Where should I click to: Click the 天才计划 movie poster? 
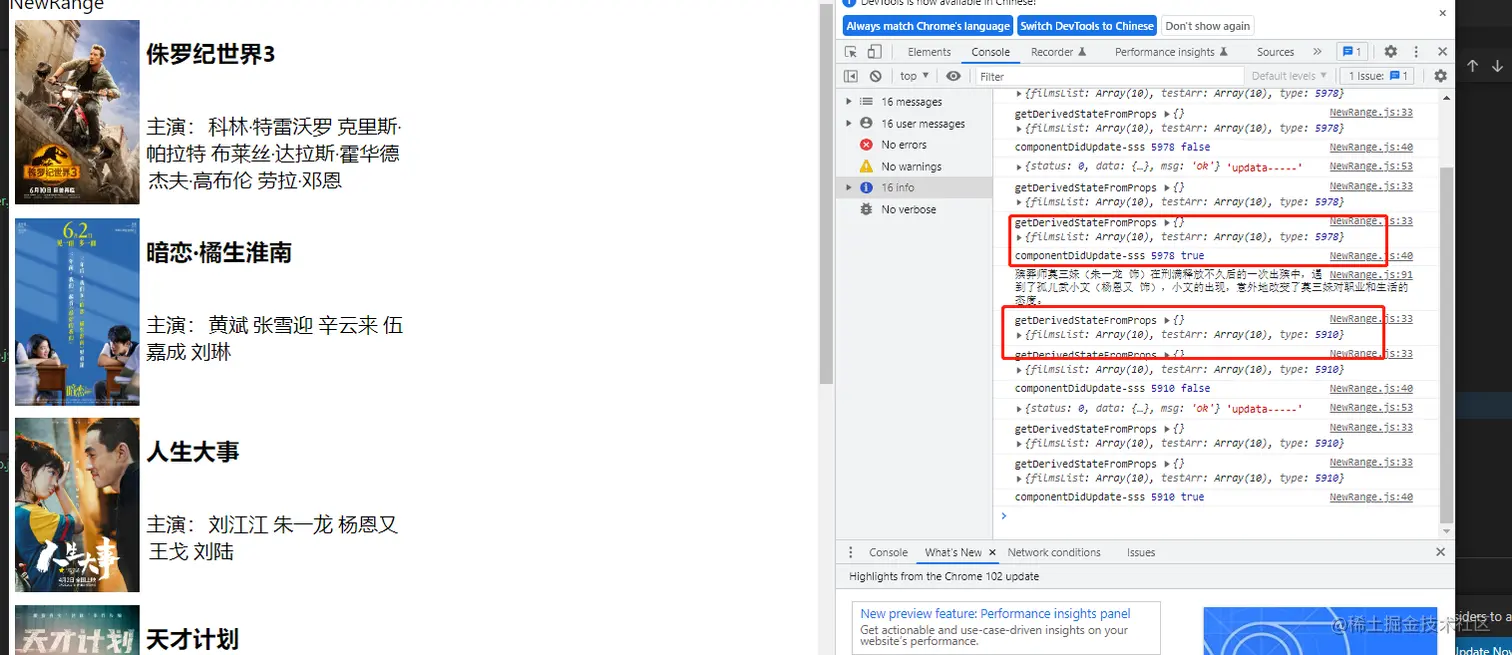(x=77, y=630)
